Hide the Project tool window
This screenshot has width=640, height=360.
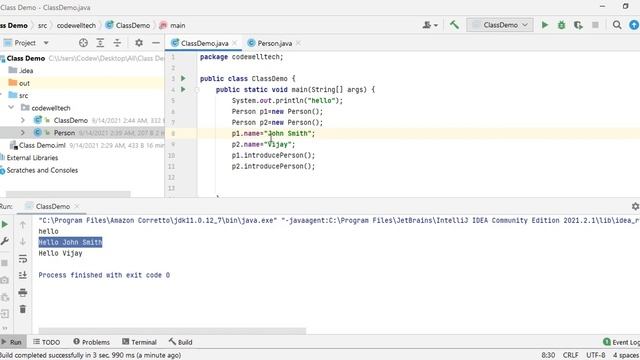(x=156, y=43)
